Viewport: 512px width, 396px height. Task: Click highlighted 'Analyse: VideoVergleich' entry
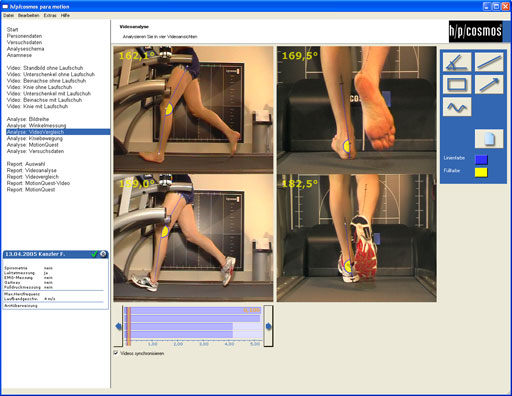click(x=58, y=132)
